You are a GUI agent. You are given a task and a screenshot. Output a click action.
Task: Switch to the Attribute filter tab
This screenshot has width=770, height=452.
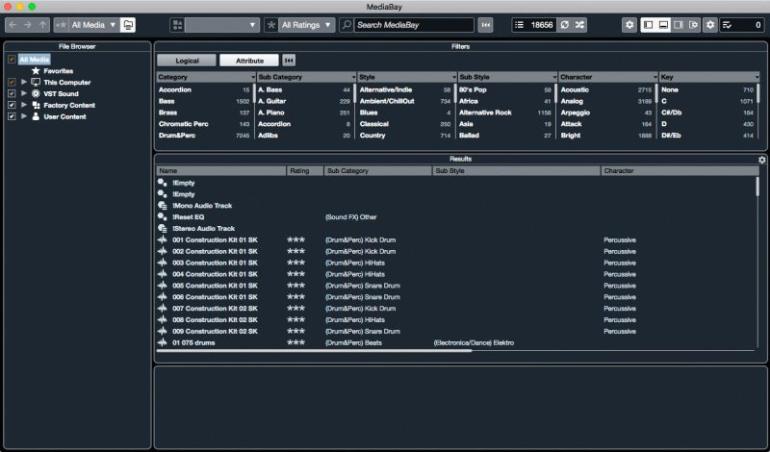coord(249,60)
